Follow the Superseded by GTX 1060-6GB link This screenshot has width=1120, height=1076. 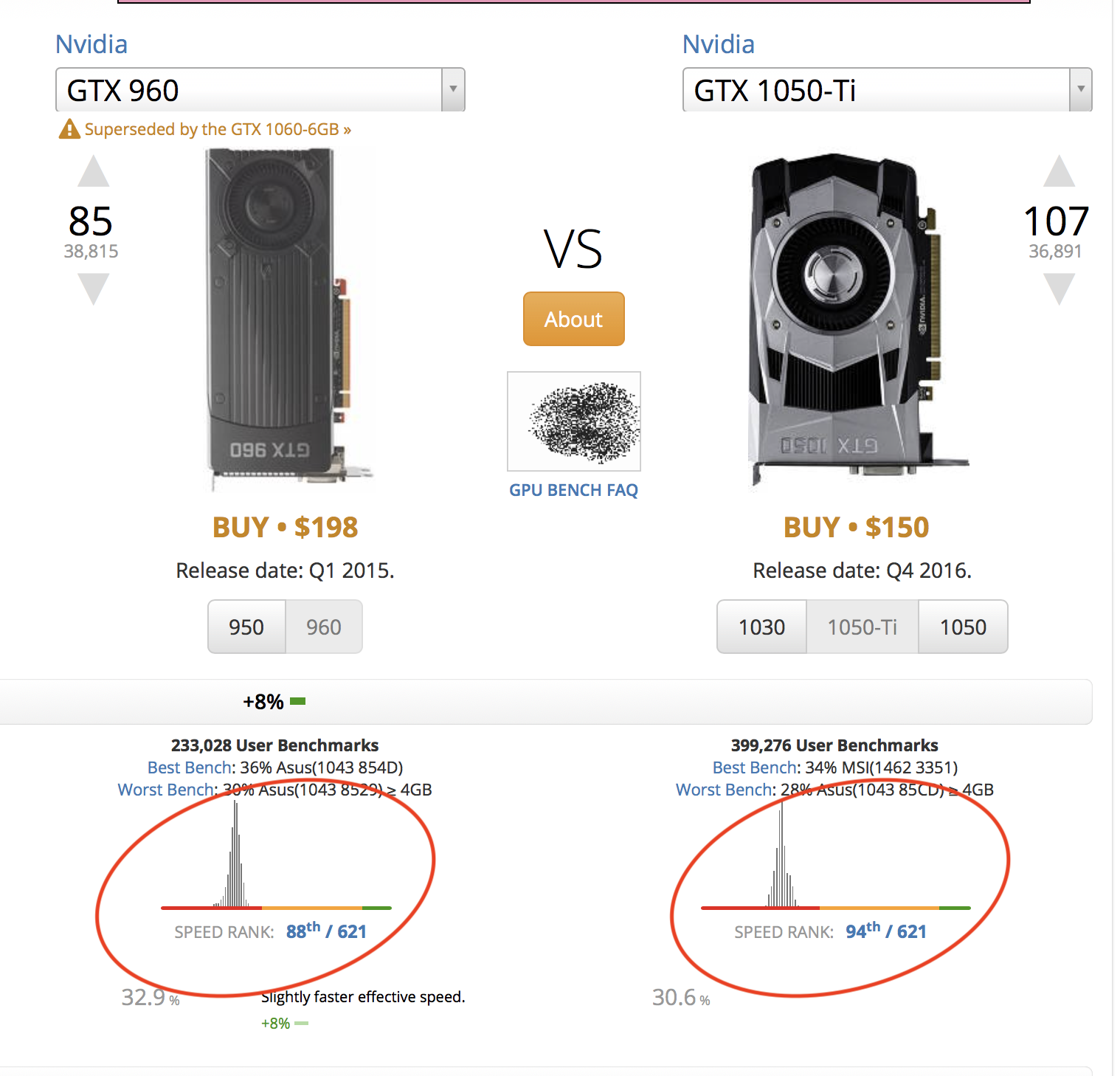(x=218, y=129)
